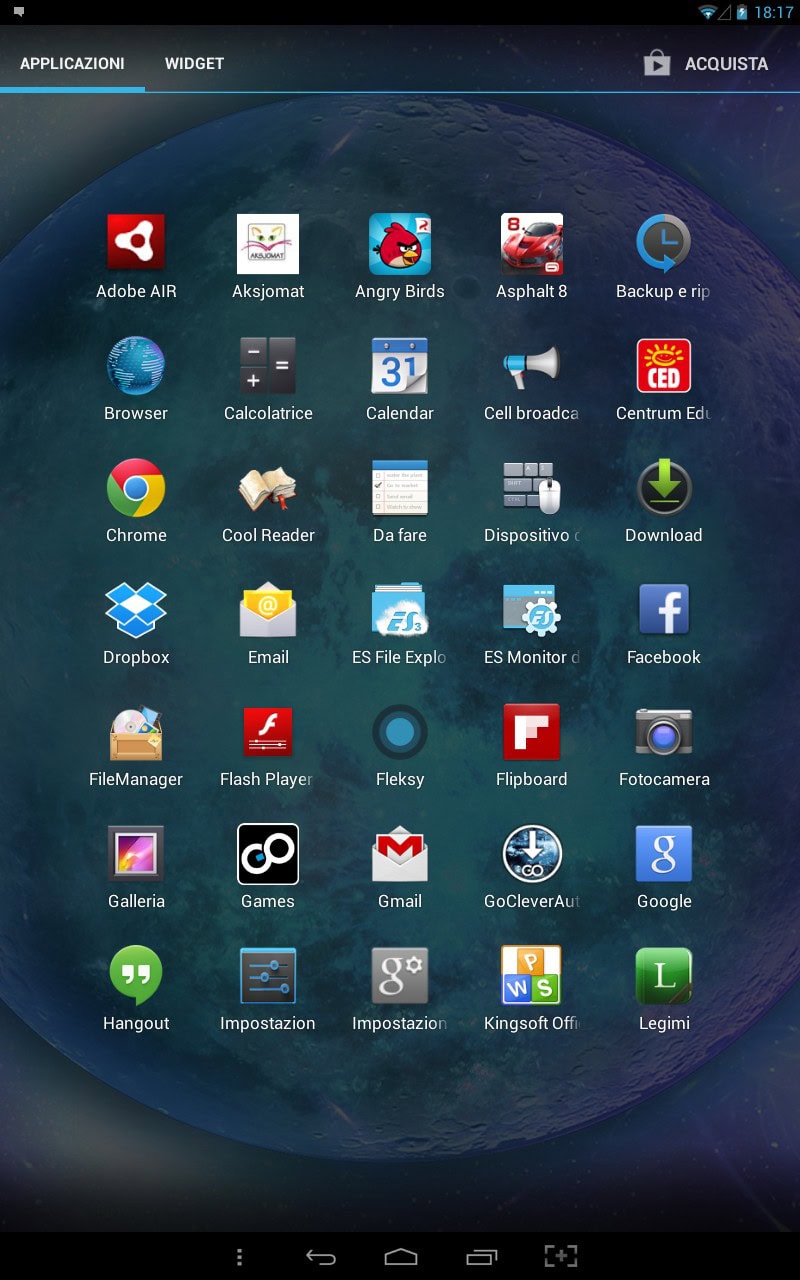Open the Hangout chat app
Viewport: 800px width, 1280px height.
[x=136, y=975]
